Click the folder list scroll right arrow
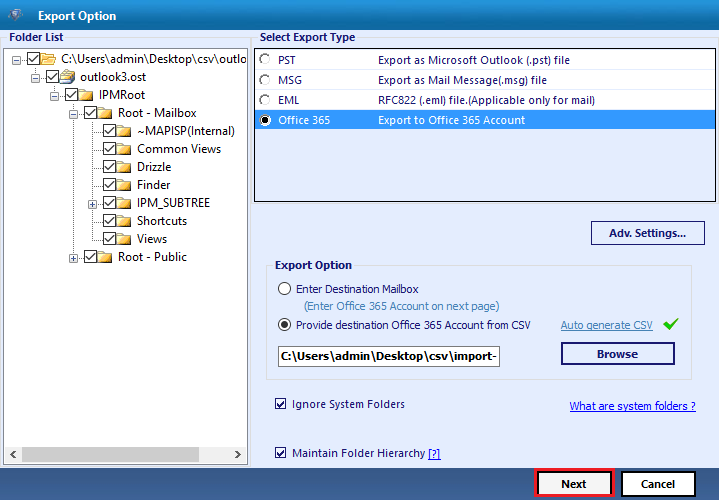 coord(238,454)
